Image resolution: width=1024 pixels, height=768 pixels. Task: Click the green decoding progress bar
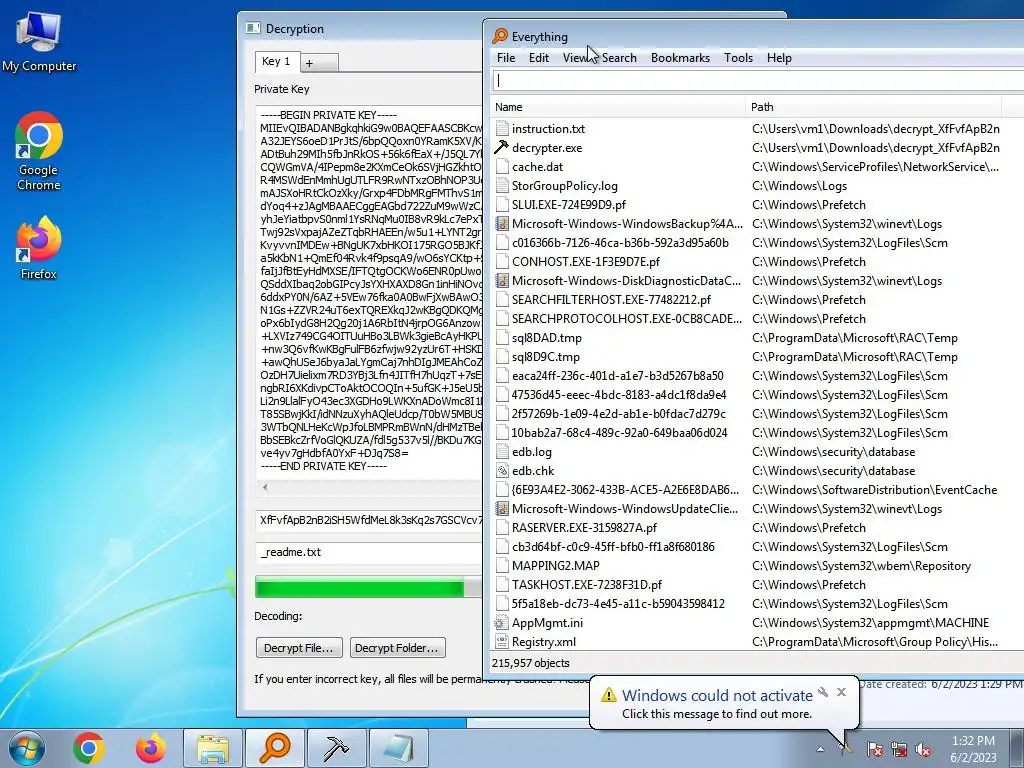[369, 587]
